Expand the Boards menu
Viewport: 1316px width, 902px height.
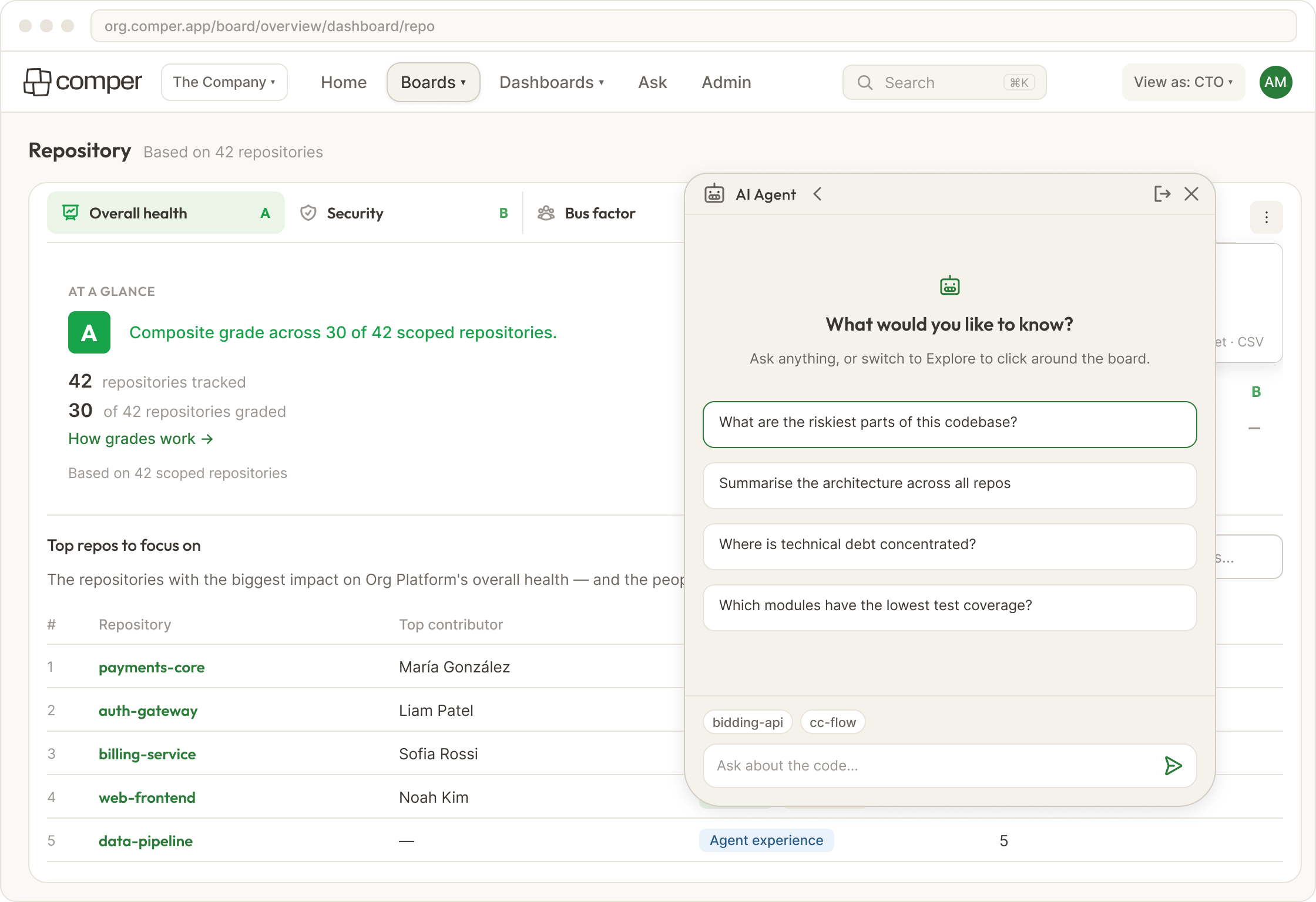(x=434, y=82)
